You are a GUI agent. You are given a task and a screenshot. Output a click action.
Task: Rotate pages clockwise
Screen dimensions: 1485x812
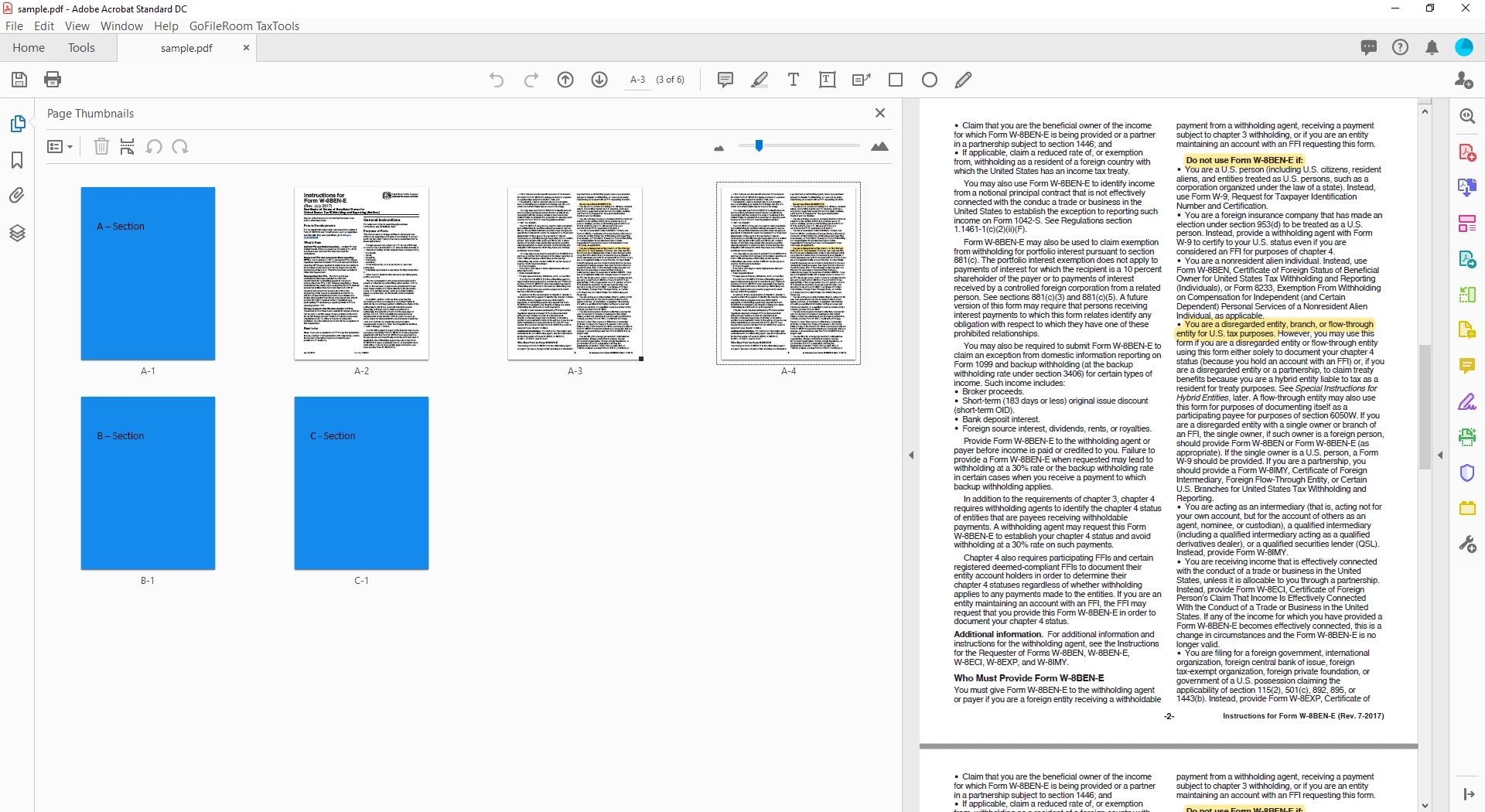pos(180,146)
